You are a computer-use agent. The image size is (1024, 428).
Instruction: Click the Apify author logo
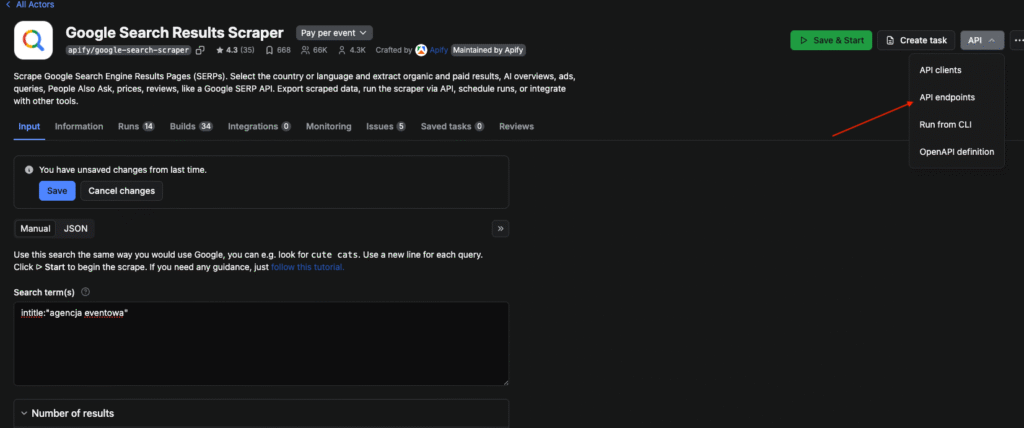click(x=421, y=50)
